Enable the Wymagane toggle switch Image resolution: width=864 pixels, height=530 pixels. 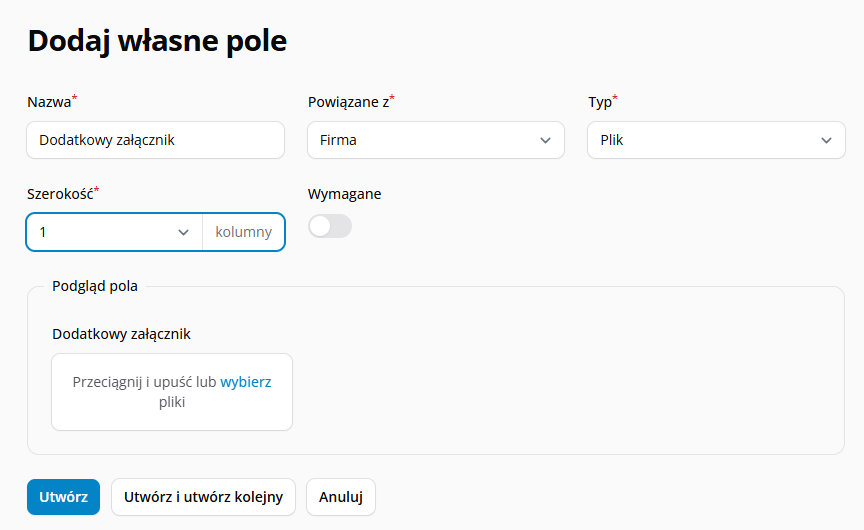tap(330, 226)
